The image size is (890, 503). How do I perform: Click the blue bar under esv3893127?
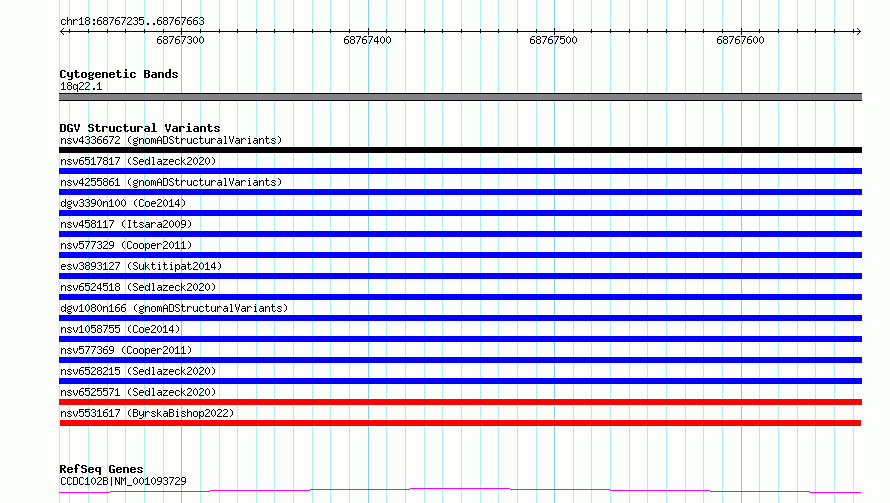coord(460,276)
